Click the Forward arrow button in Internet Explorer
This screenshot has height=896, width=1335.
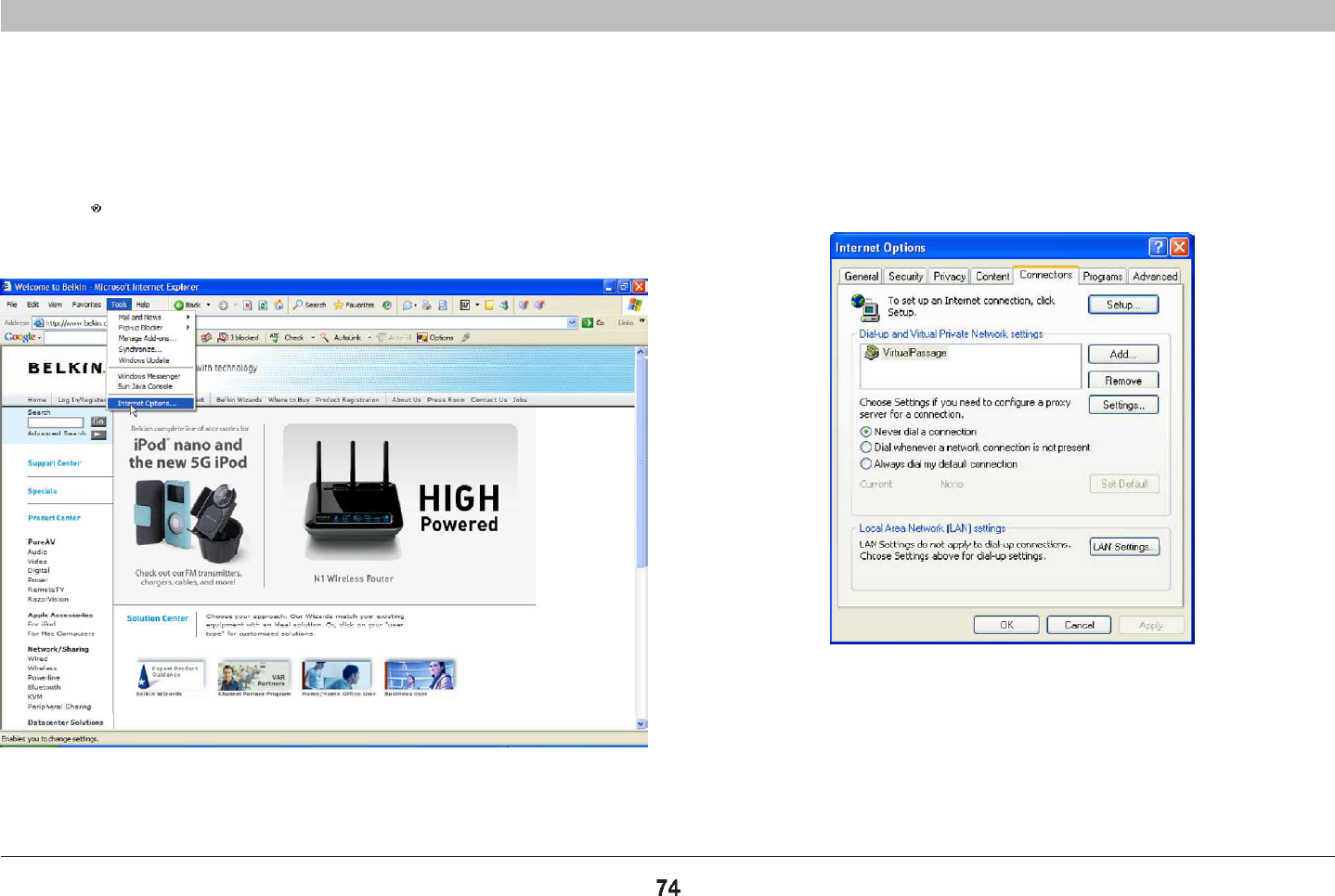coord(223,305)
